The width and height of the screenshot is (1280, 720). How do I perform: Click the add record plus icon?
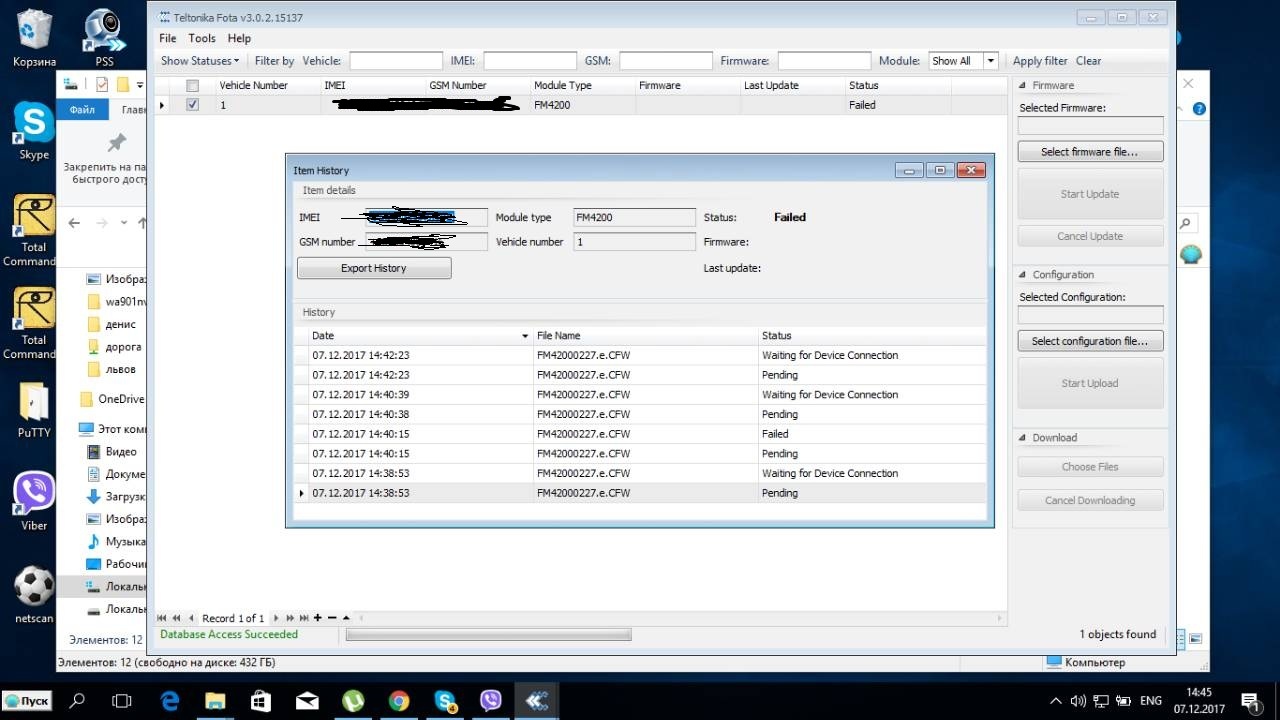point(318,618)
